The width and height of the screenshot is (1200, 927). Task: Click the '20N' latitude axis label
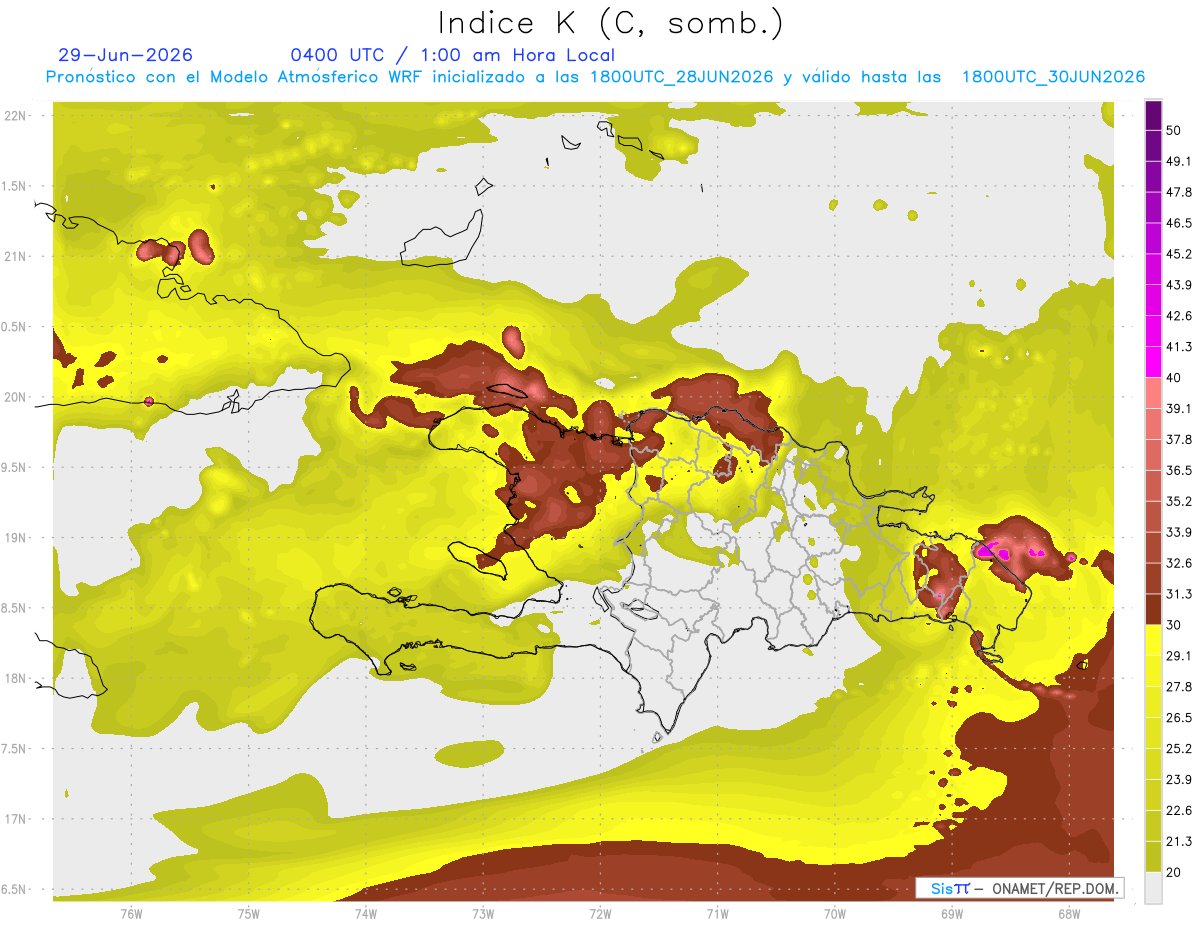(15, 397)
